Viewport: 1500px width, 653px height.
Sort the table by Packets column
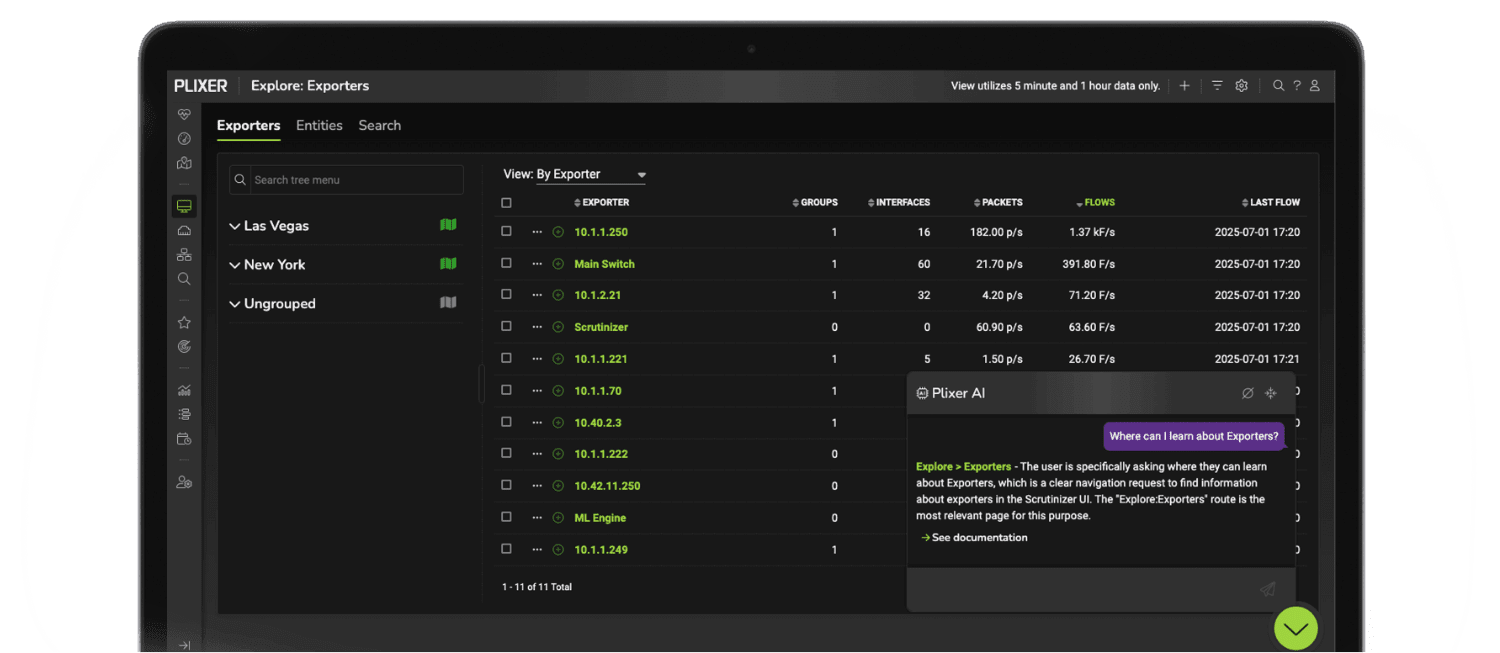click(x=998, y=203)
